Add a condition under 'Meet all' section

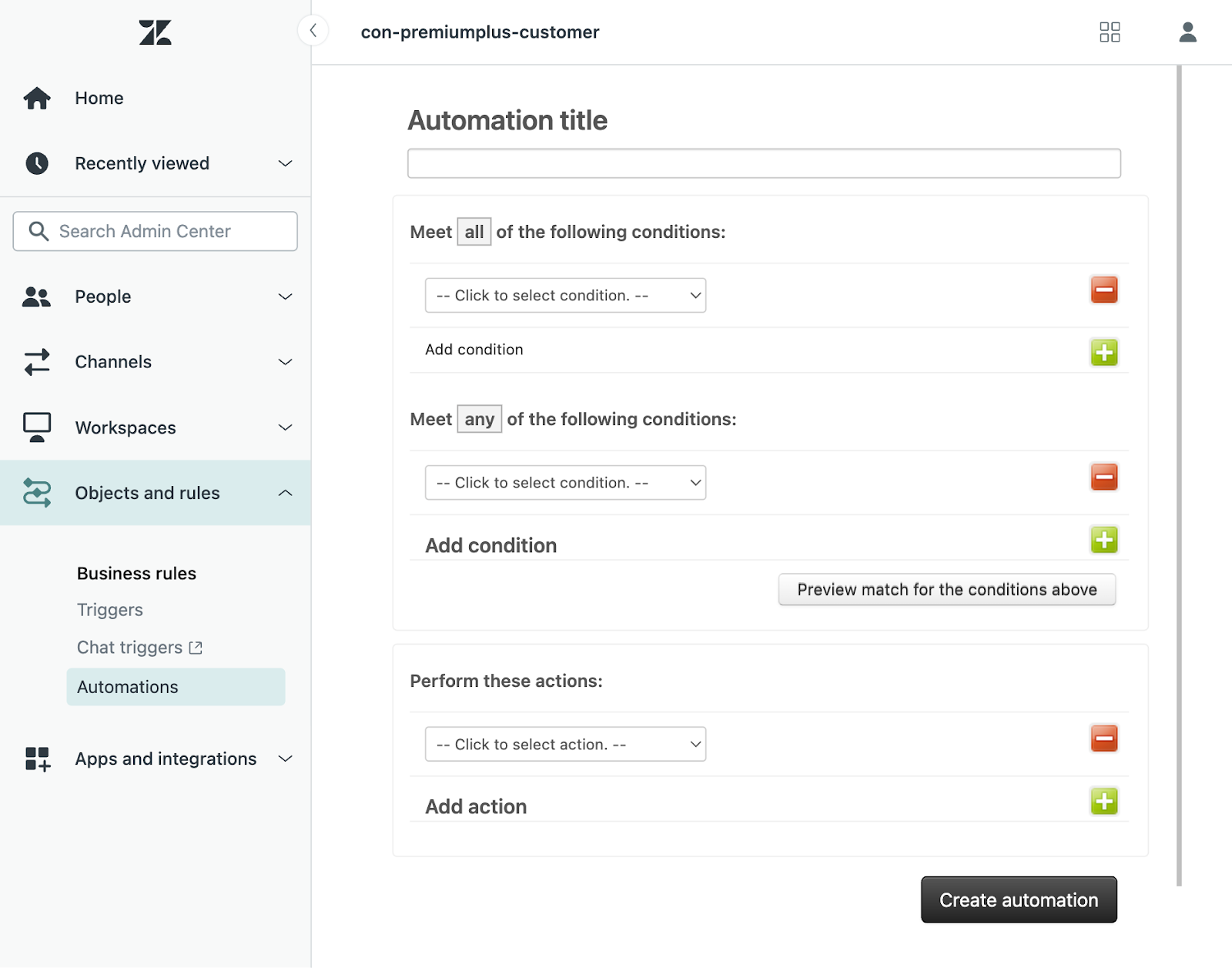click(x=1103, y=353)
